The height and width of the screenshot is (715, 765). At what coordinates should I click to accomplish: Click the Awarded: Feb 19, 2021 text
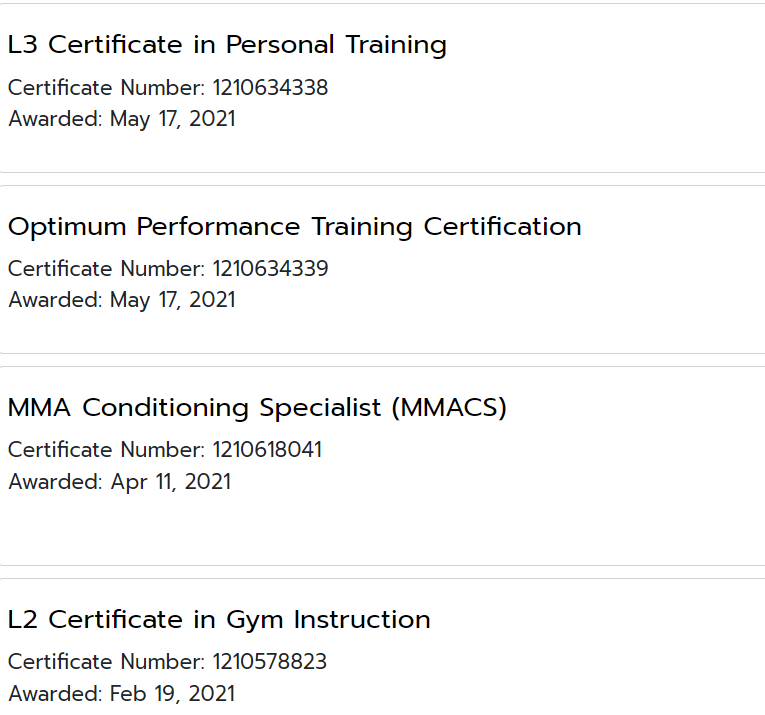tap(121, 694)
